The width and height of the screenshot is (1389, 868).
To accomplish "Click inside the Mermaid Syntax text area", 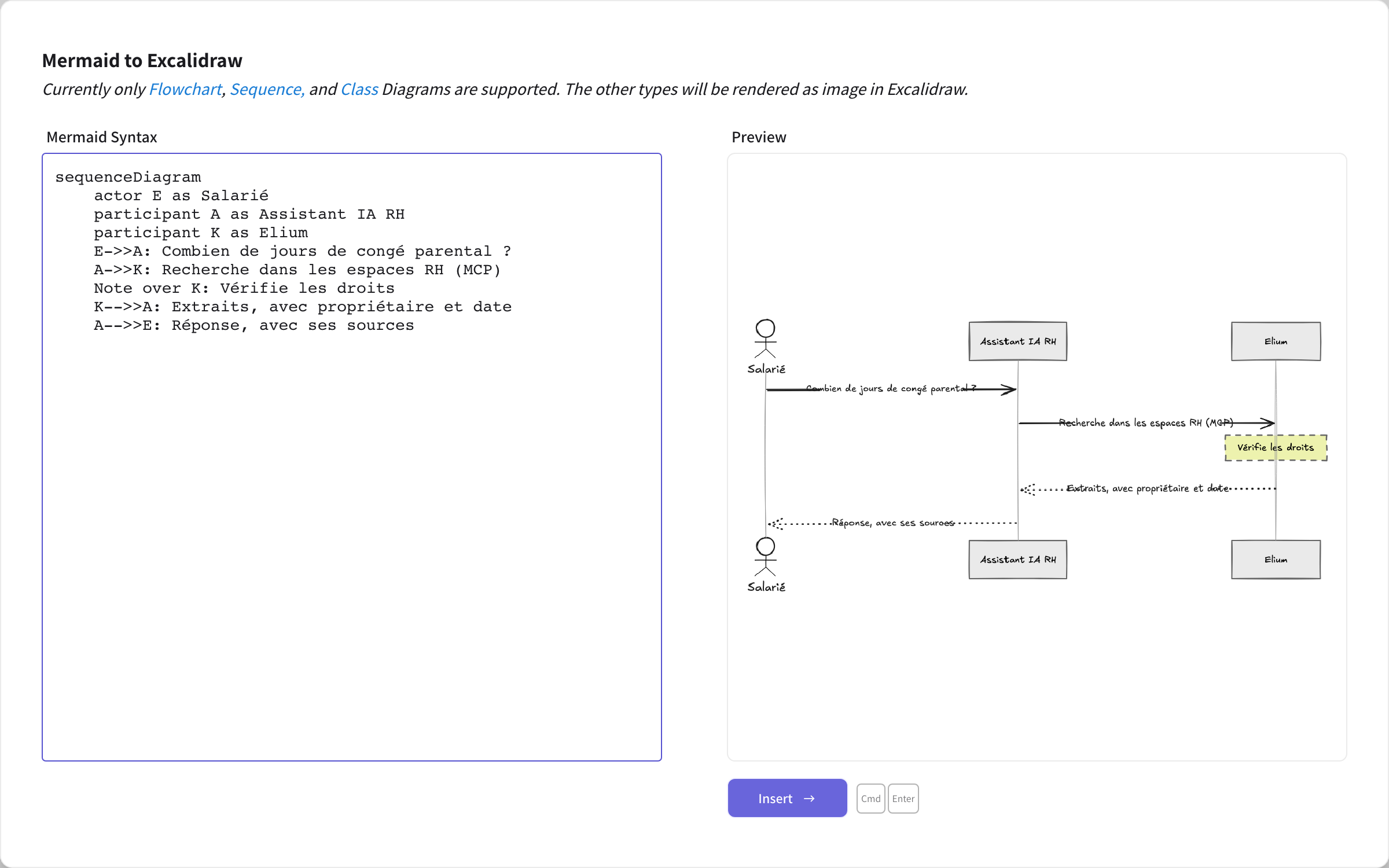I will (x=352, y=457).
